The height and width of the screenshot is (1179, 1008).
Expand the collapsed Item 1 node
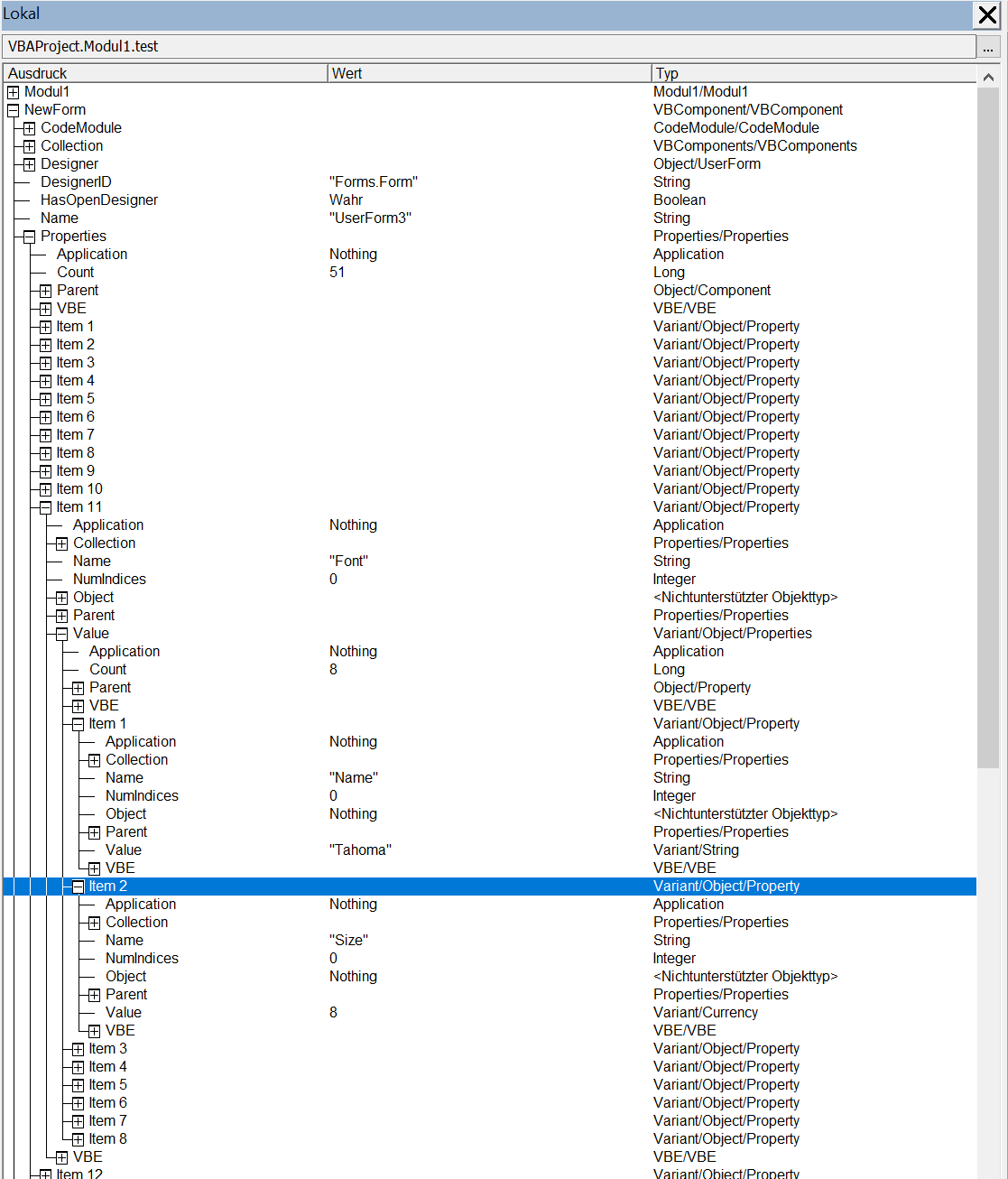pos(45,327)
